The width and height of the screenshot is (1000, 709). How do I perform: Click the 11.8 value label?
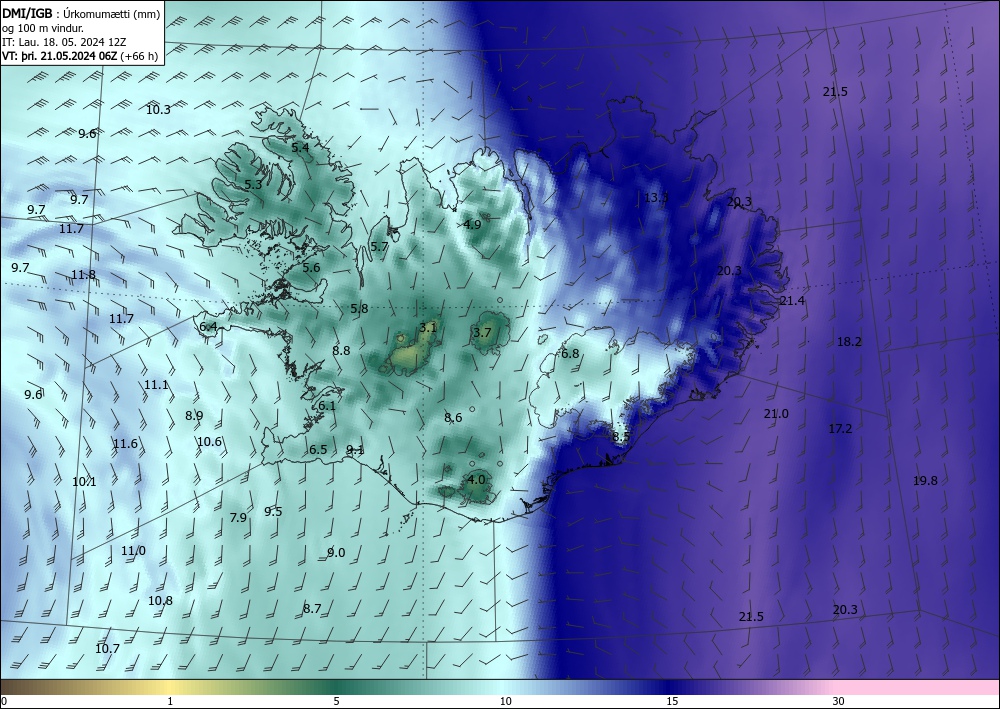click(x=84, y=275)
